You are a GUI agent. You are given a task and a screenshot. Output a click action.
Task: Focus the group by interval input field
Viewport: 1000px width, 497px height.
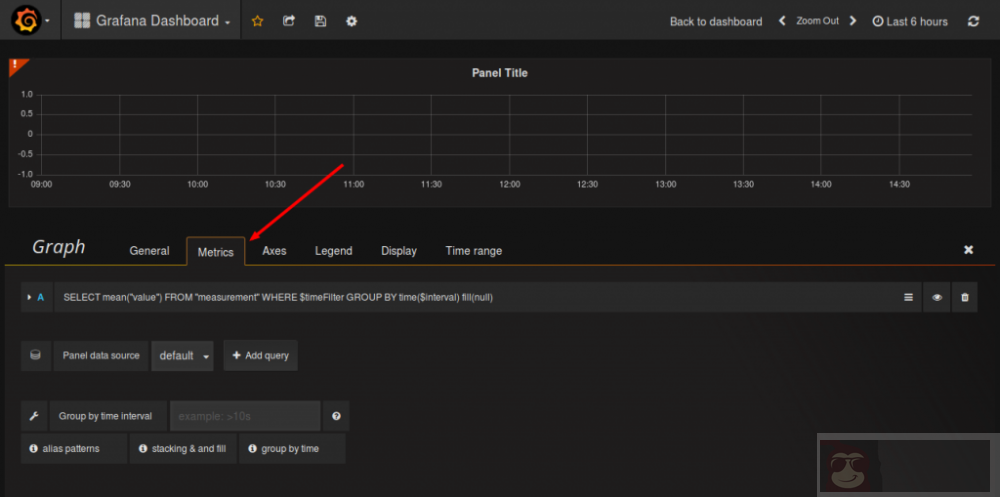[x=245, y=416]
